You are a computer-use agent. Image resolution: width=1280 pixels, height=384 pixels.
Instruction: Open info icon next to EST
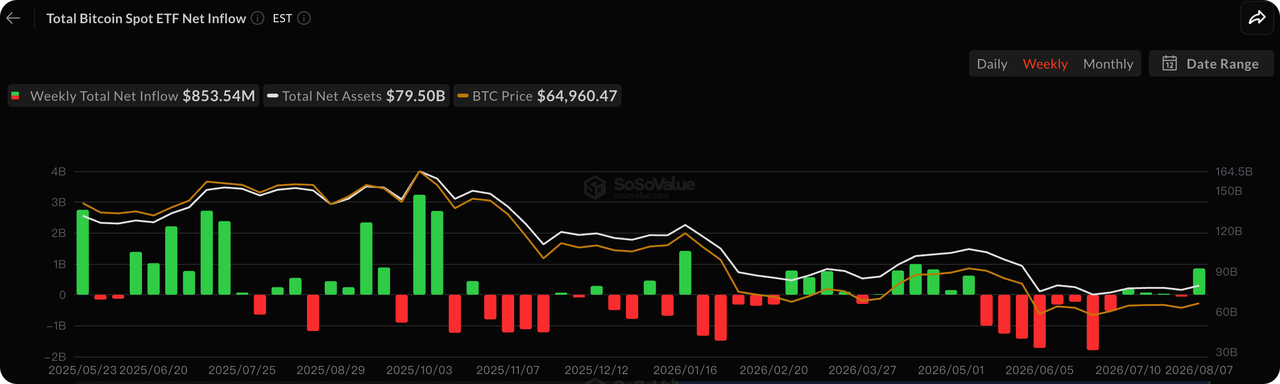[304, 18]
